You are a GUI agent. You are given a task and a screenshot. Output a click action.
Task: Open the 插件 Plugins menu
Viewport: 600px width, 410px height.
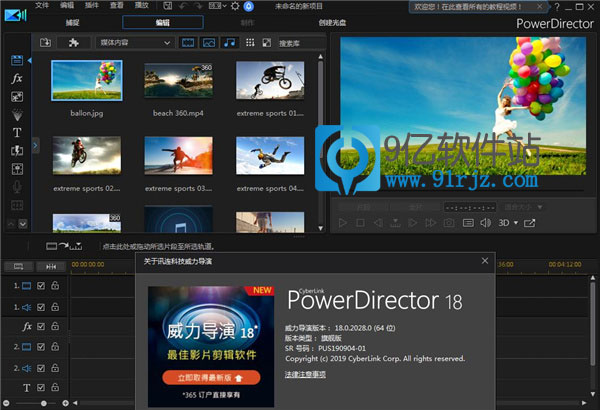click(92, 5)
